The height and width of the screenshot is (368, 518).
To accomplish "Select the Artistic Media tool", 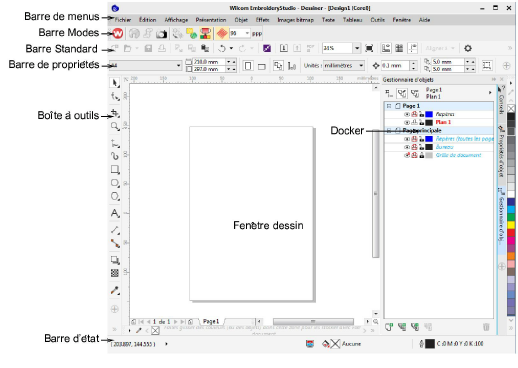I will pos(115,156).
